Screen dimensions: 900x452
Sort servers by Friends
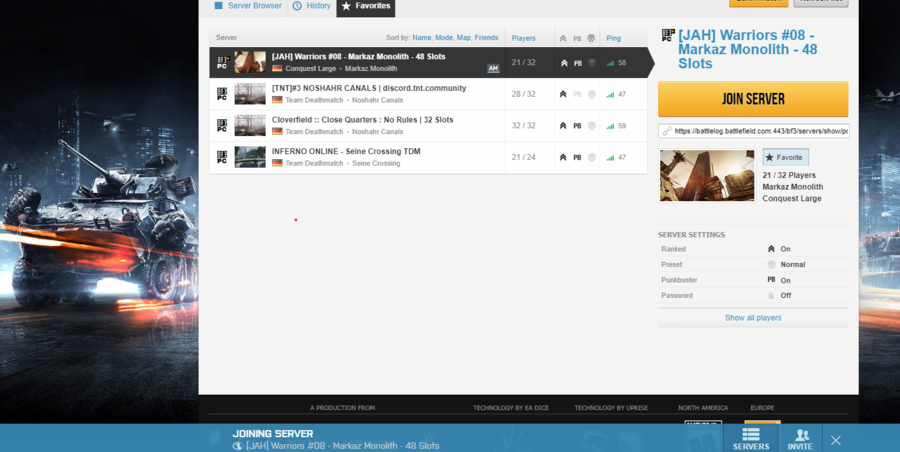pyautogui.click(x=486, y=38)
